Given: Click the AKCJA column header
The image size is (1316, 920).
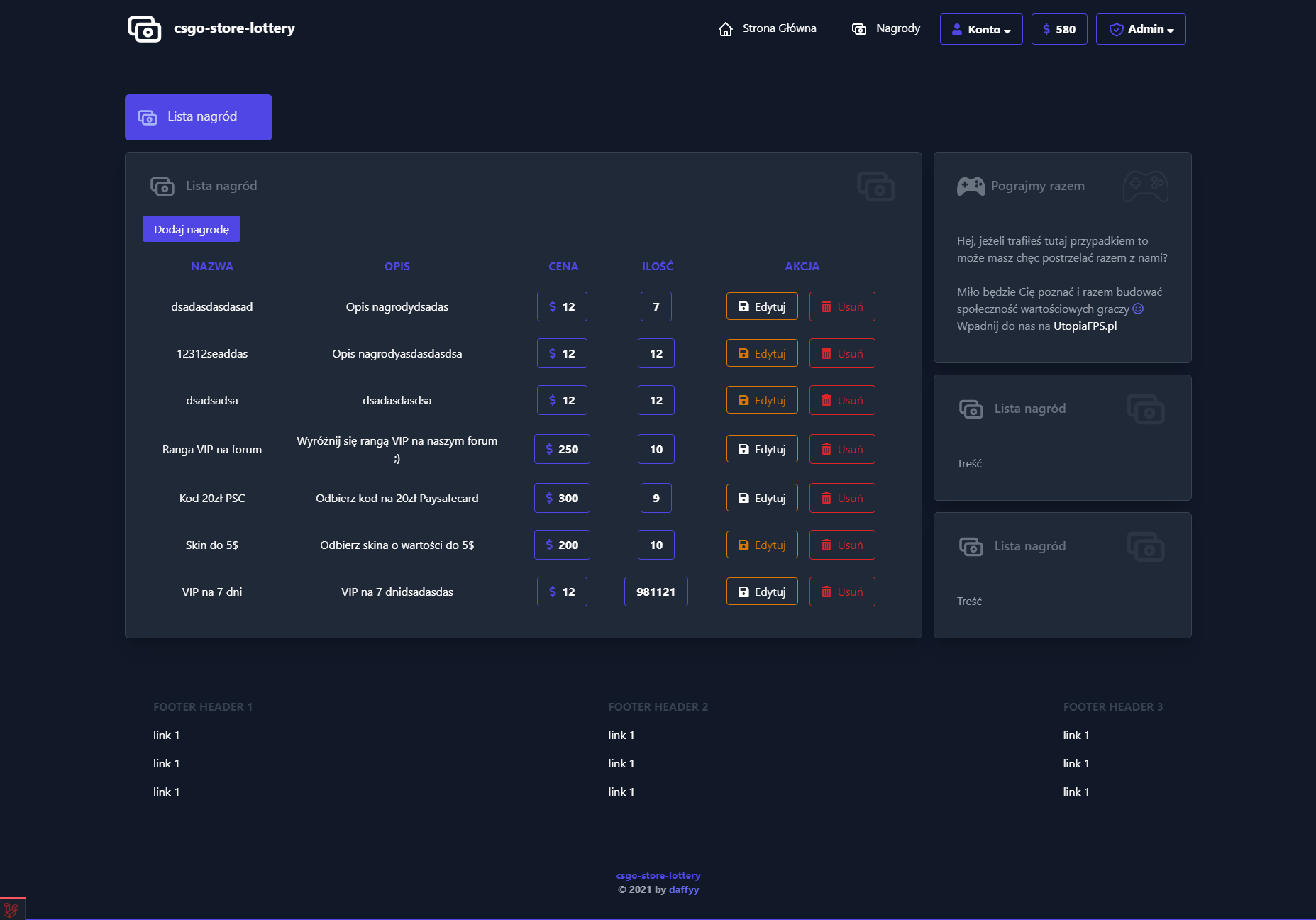Looking at the screenshot, I should [802, 266].
